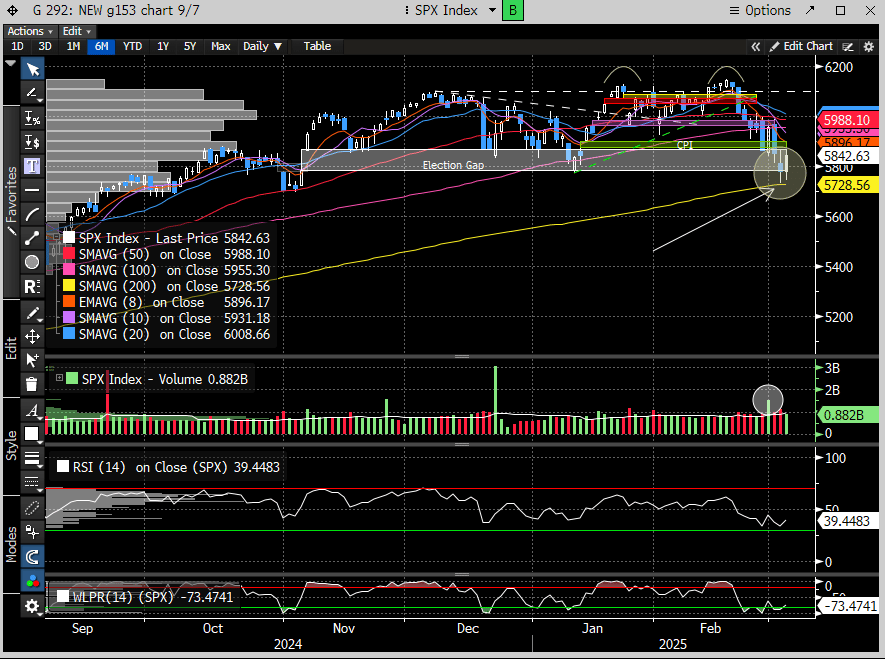The height and width of the screenshot is (659, 885).
Task: Select the four-way move tool
Action: (32, 337)
